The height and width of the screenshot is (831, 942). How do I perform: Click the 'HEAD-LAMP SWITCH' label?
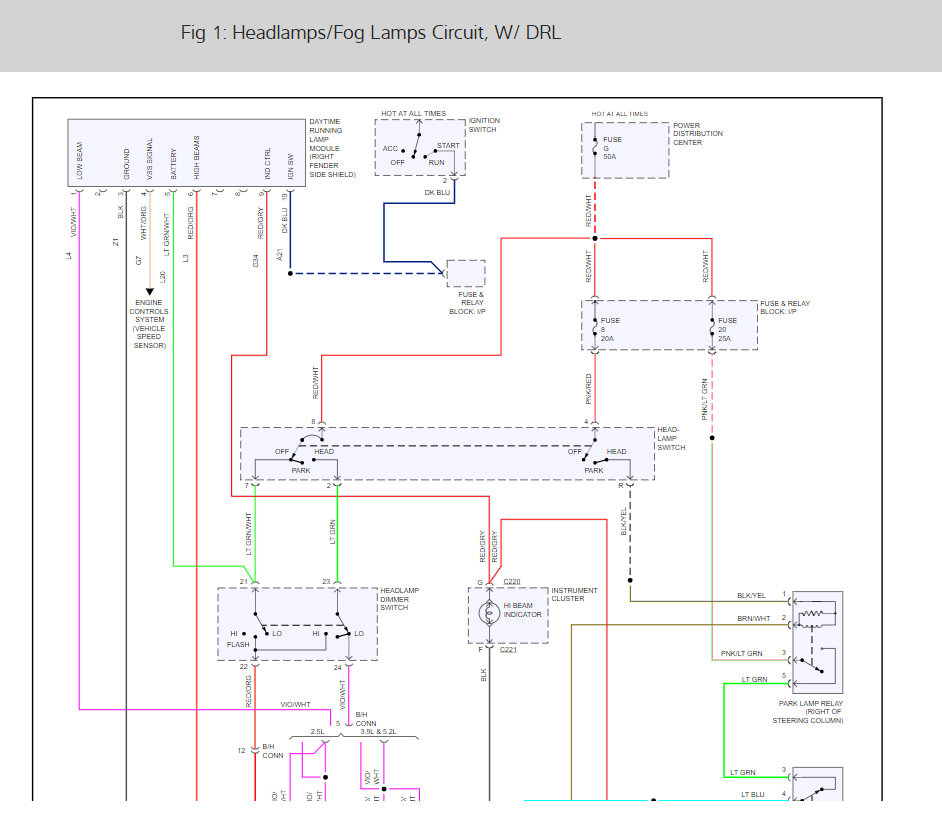pos(670,439)
